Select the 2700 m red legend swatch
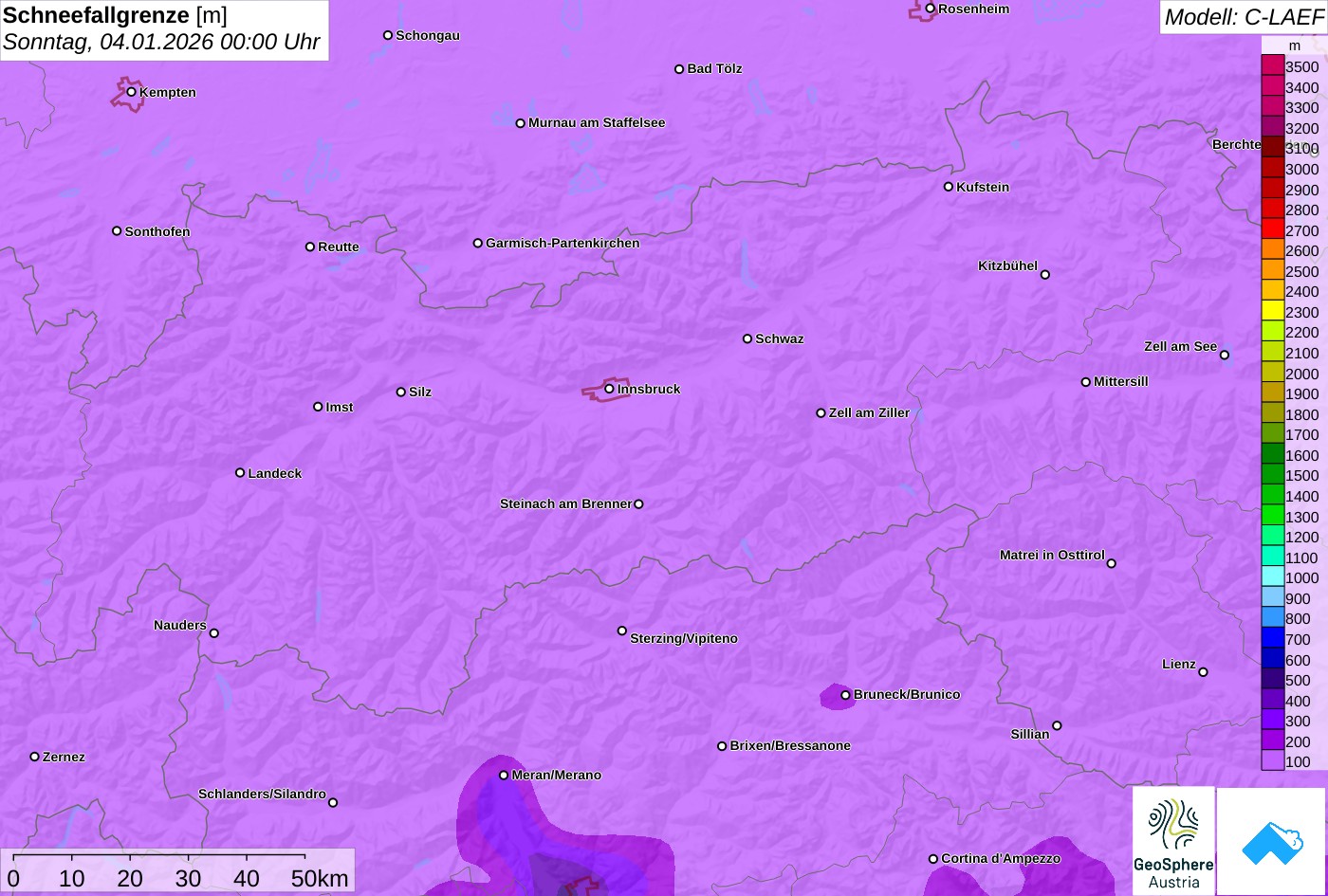This screenshot has height=896, width=1328. tap(1272, 229)
